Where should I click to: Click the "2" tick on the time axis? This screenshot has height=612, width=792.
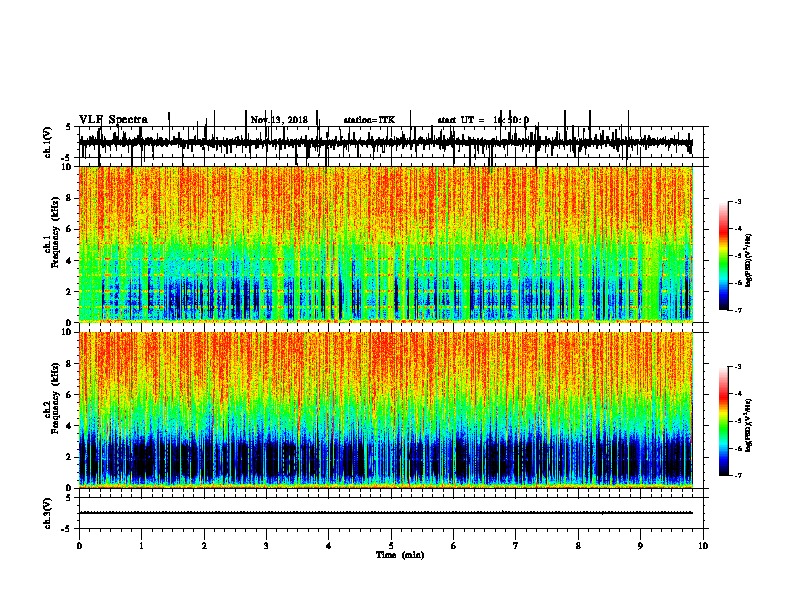(x=204, y=546)
